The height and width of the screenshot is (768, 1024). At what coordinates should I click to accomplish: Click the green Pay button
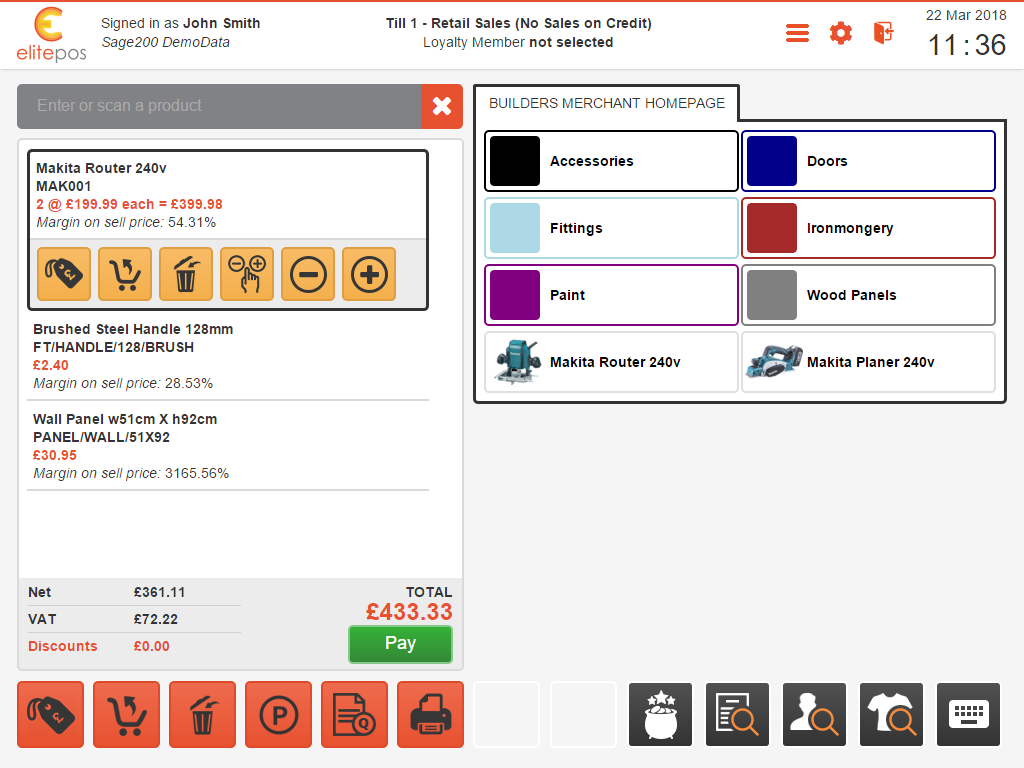click(400, 644)
